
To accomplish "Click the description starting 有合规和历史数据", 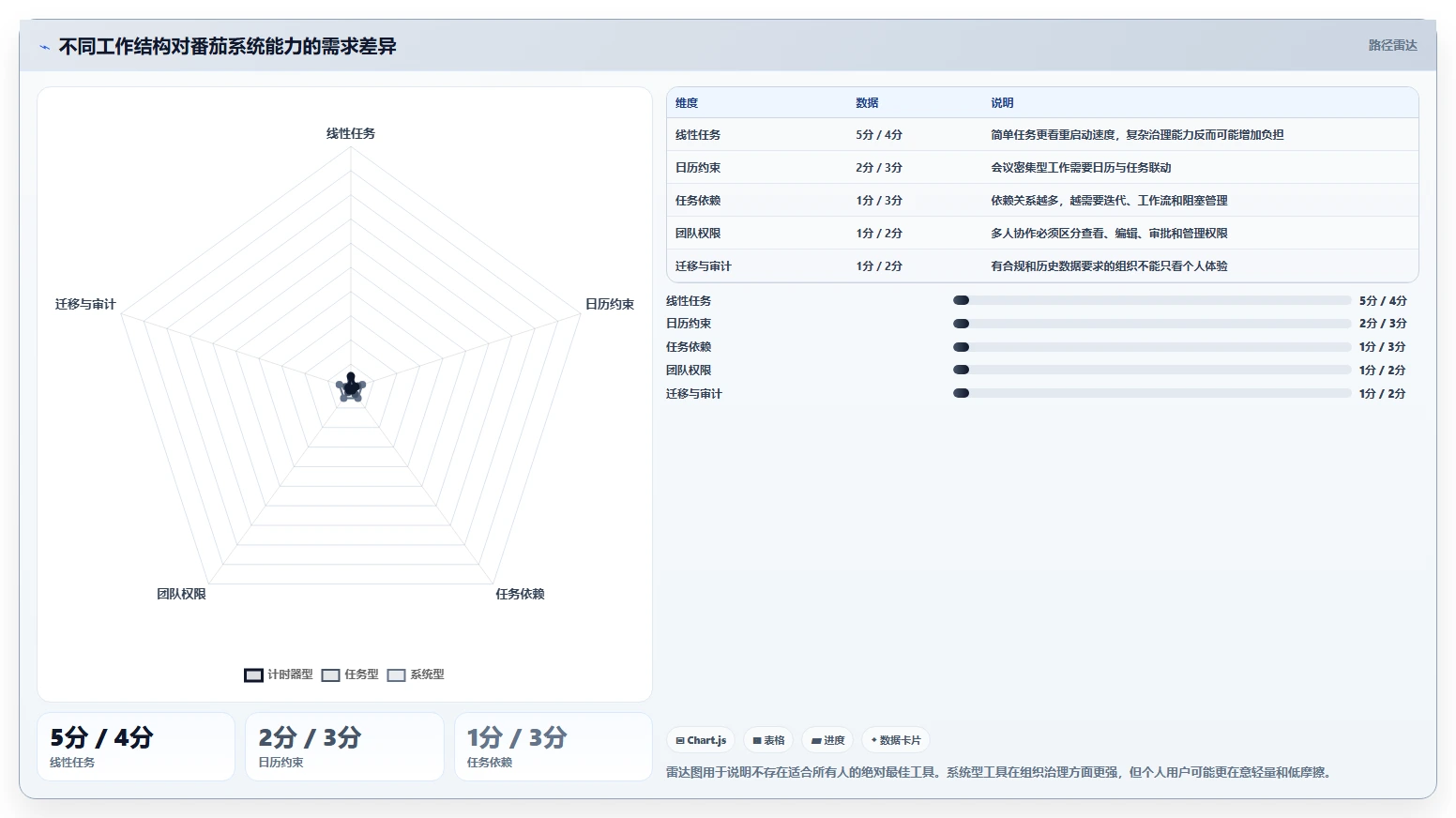I will [1109, 266].
